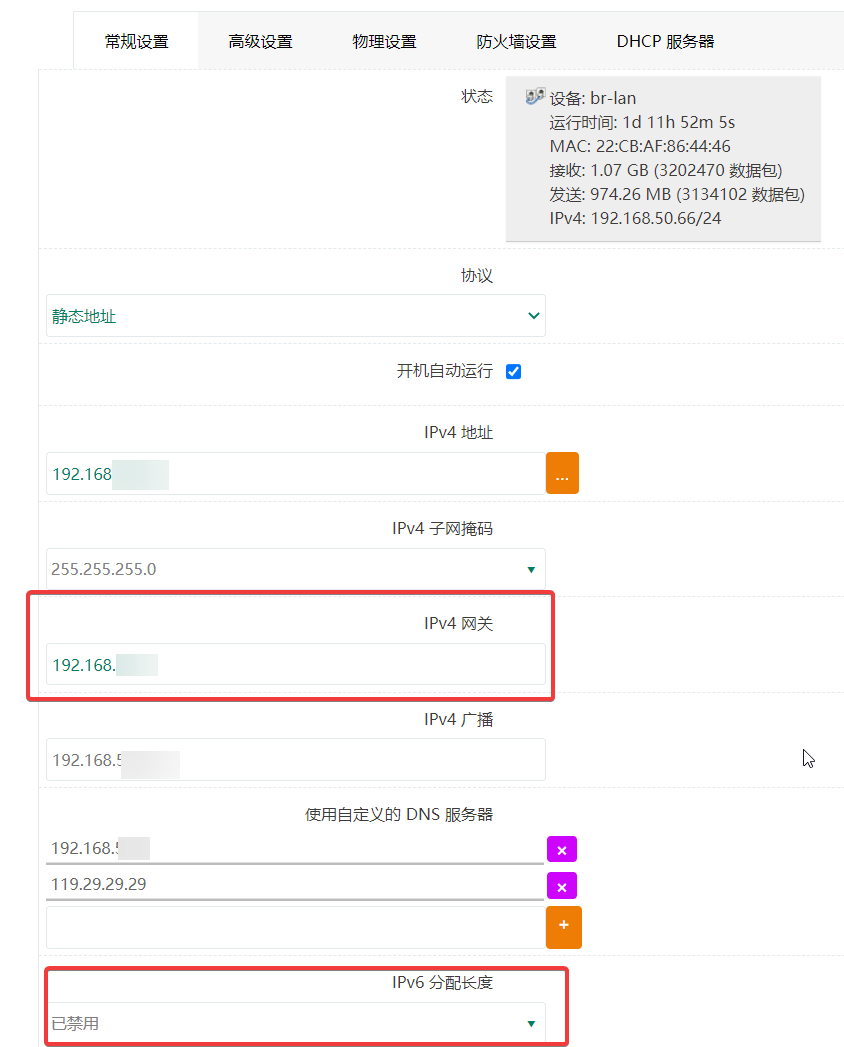Click the IPv4 广播 input field
This screenshot has height=1047, width=844.
pyautogui.click(x=295, y=760)
